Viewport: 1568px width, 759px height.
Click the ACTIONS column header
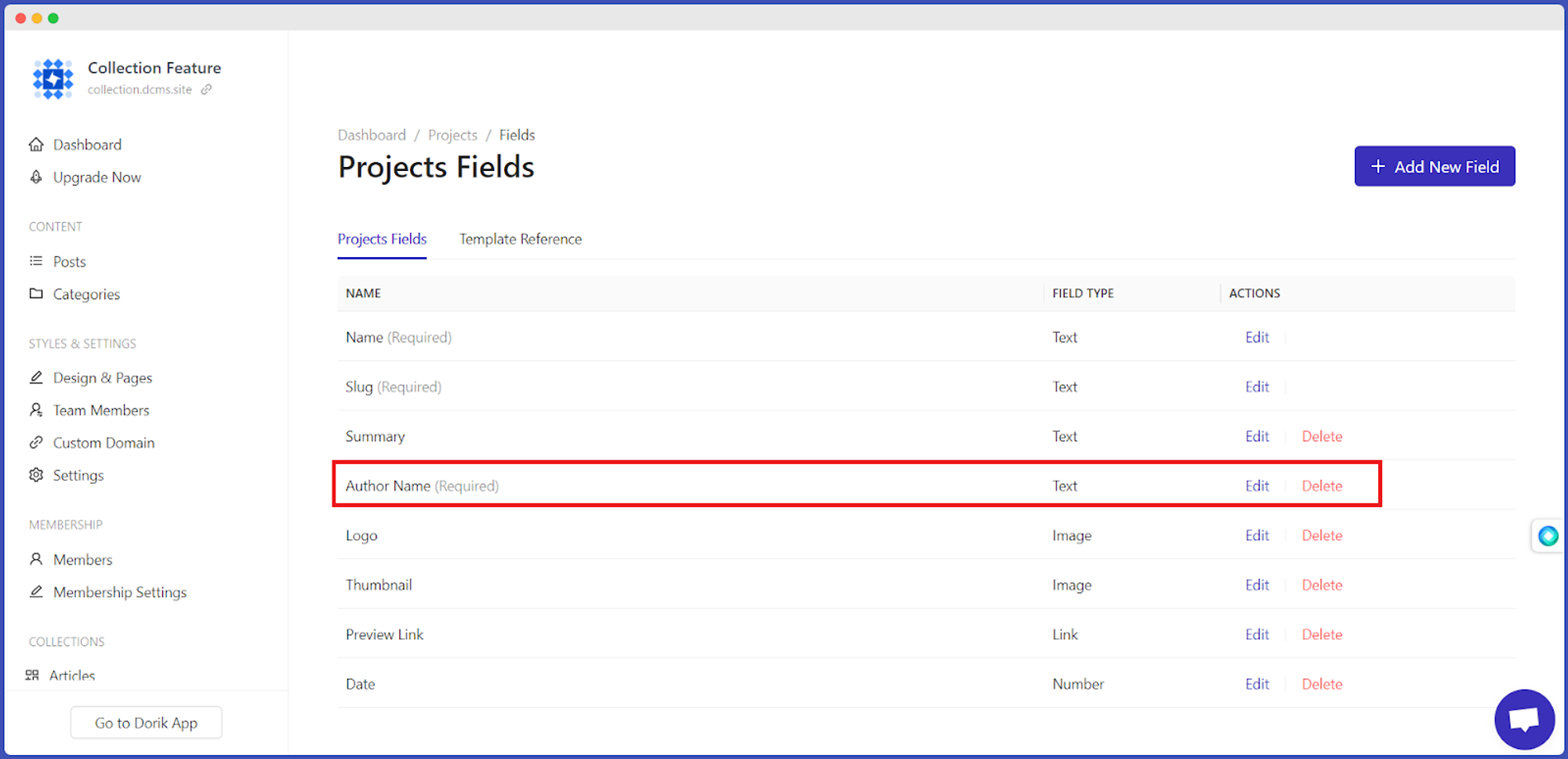pos(1254,293)
